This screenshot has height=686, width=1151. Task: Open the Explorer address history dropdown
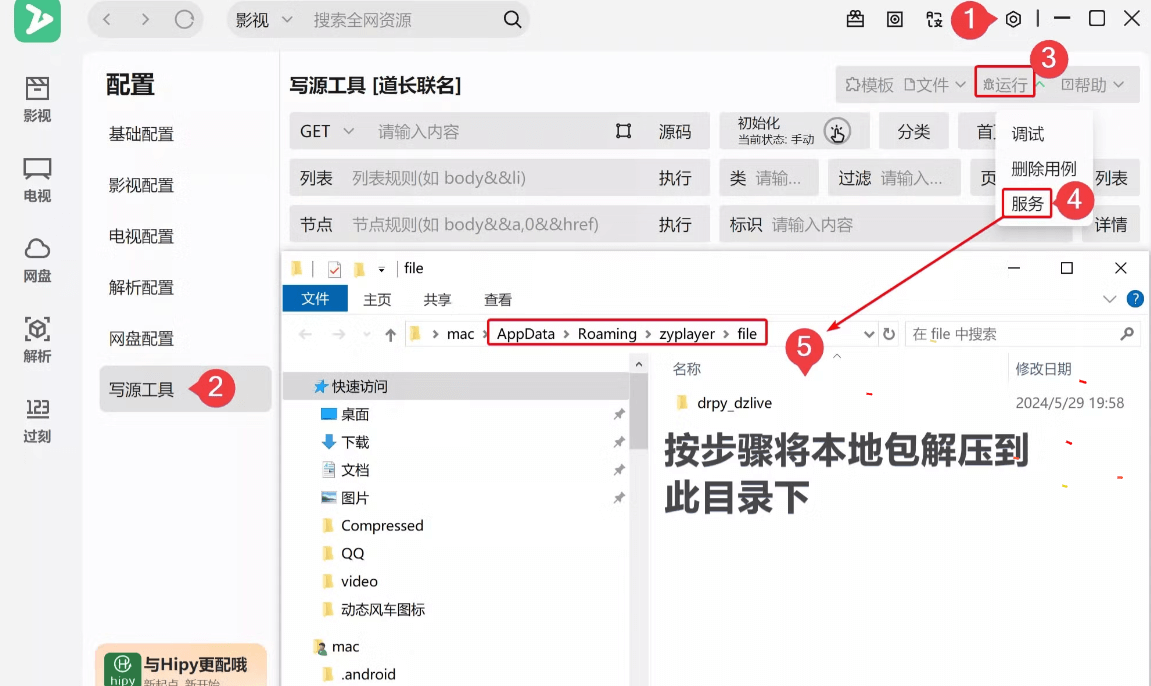click(869, 335)
